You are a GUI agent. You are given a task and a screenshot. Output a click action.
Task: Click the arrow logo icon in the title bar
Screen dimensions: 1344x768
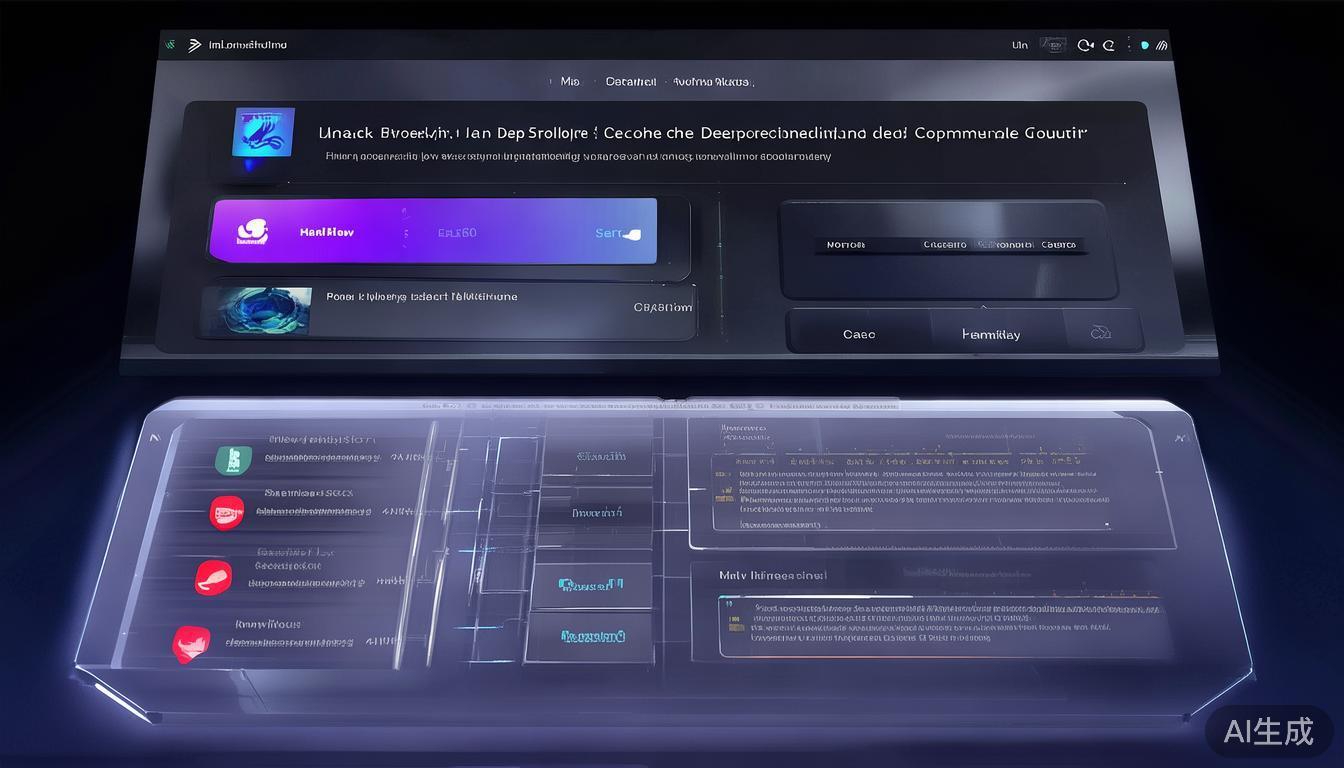coord(194,45)
